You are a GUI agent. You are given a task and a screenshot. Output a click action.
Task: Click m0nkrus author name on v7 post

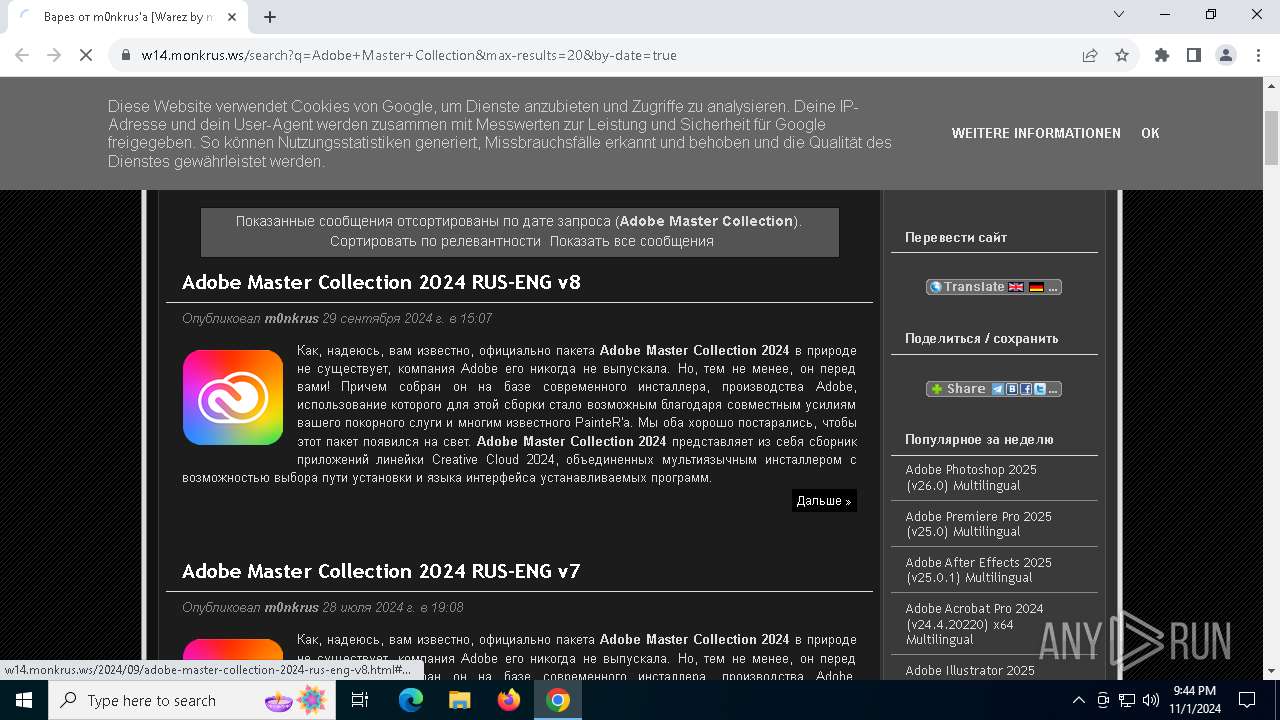[291, 607]
